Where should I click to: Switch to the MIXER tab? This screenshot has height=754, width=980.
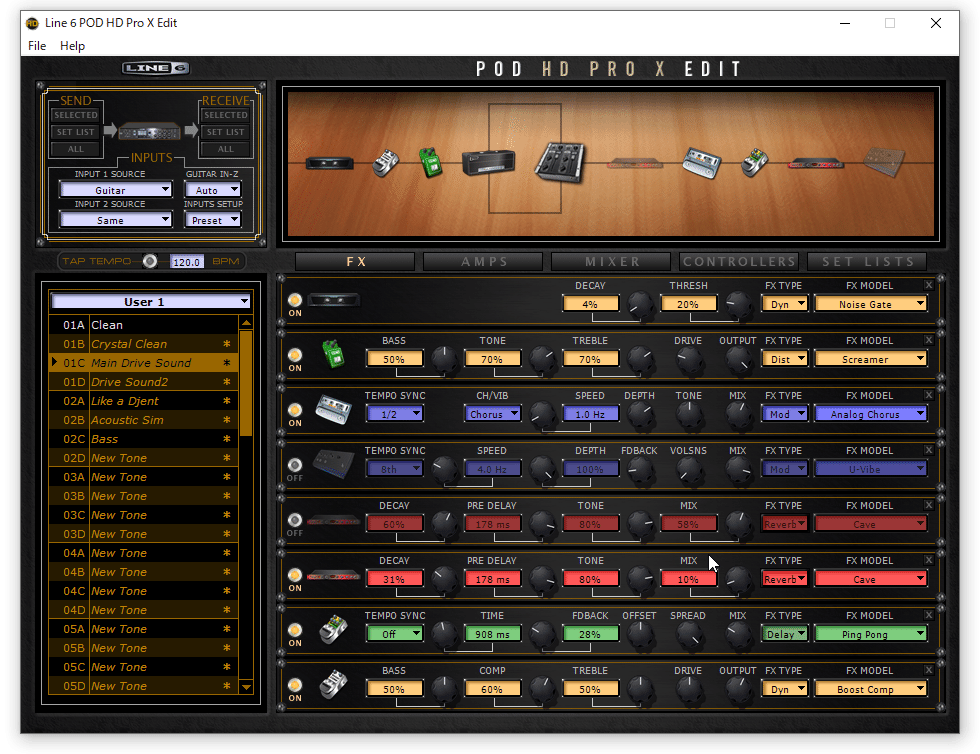click(x=611, y=261)
